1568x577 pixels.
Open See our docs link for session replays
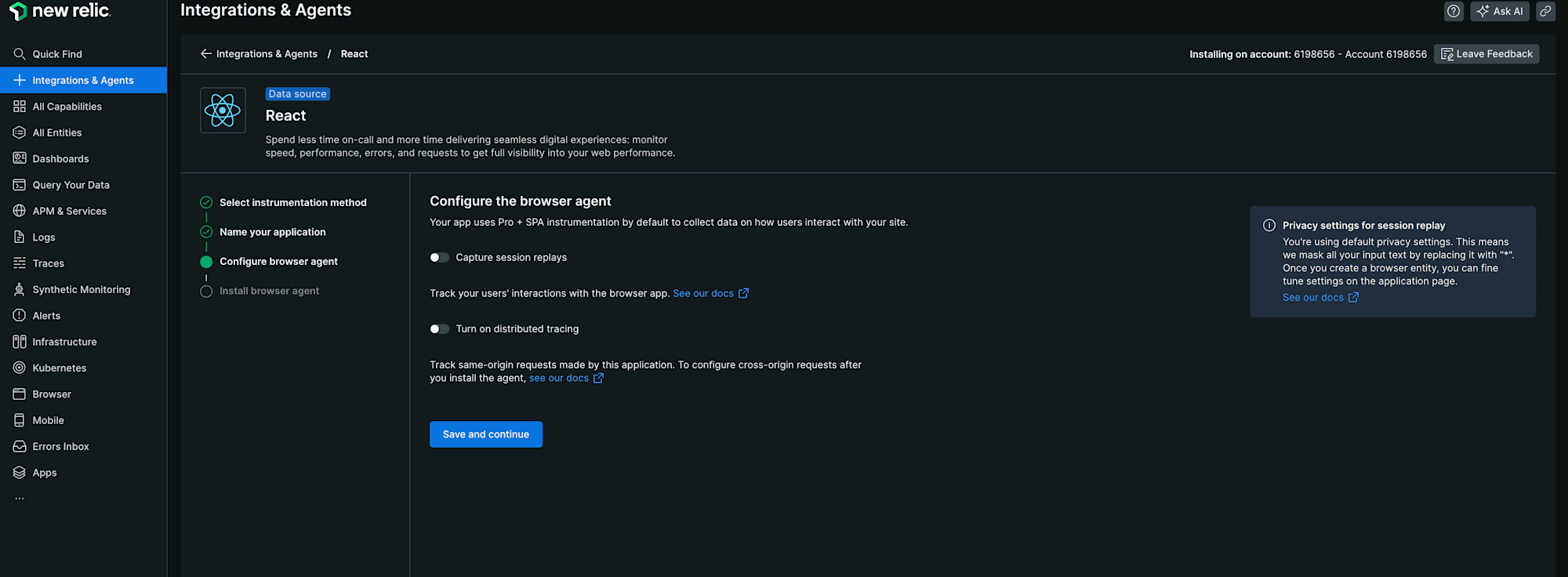(710, 293)
